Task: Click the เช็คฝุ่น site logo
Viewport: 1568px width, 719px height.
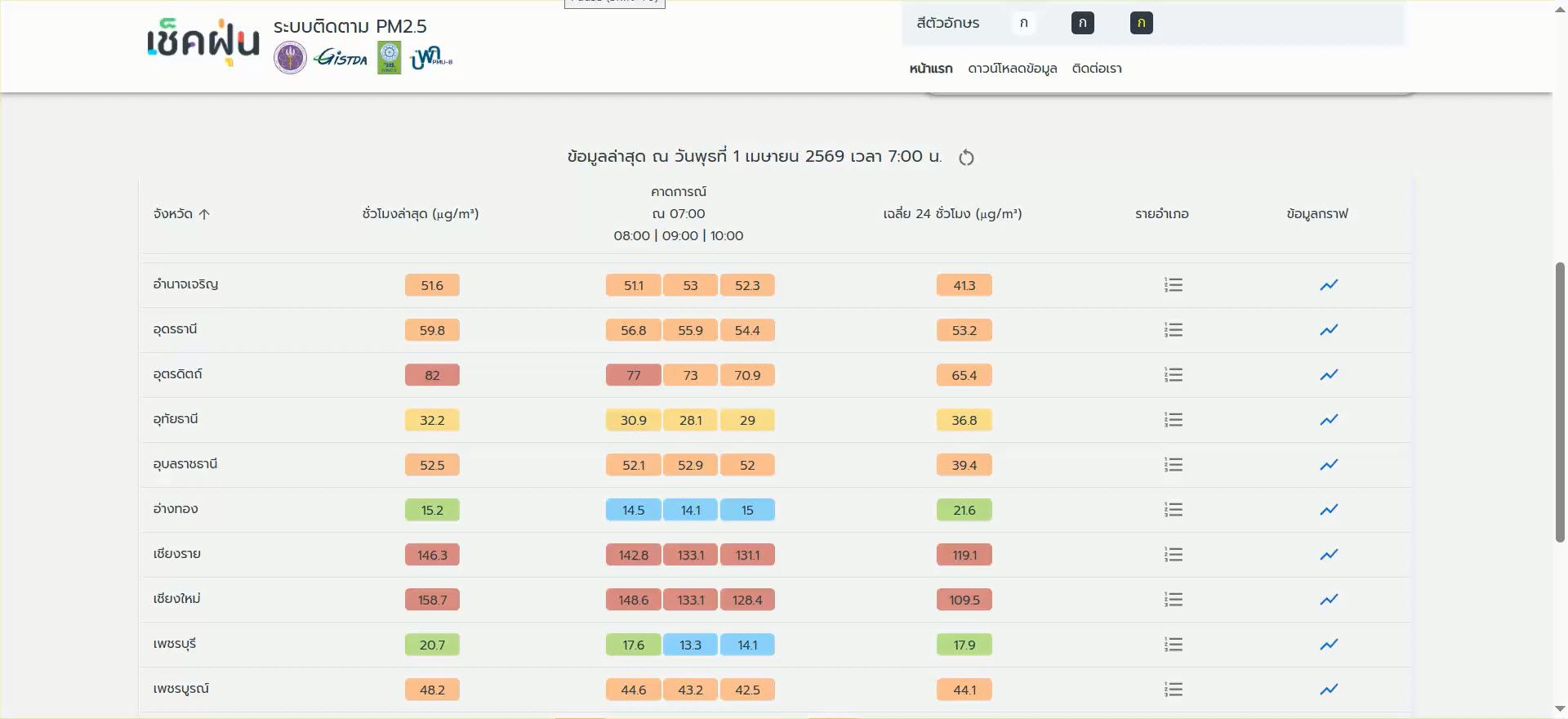Action: (203, 41)
